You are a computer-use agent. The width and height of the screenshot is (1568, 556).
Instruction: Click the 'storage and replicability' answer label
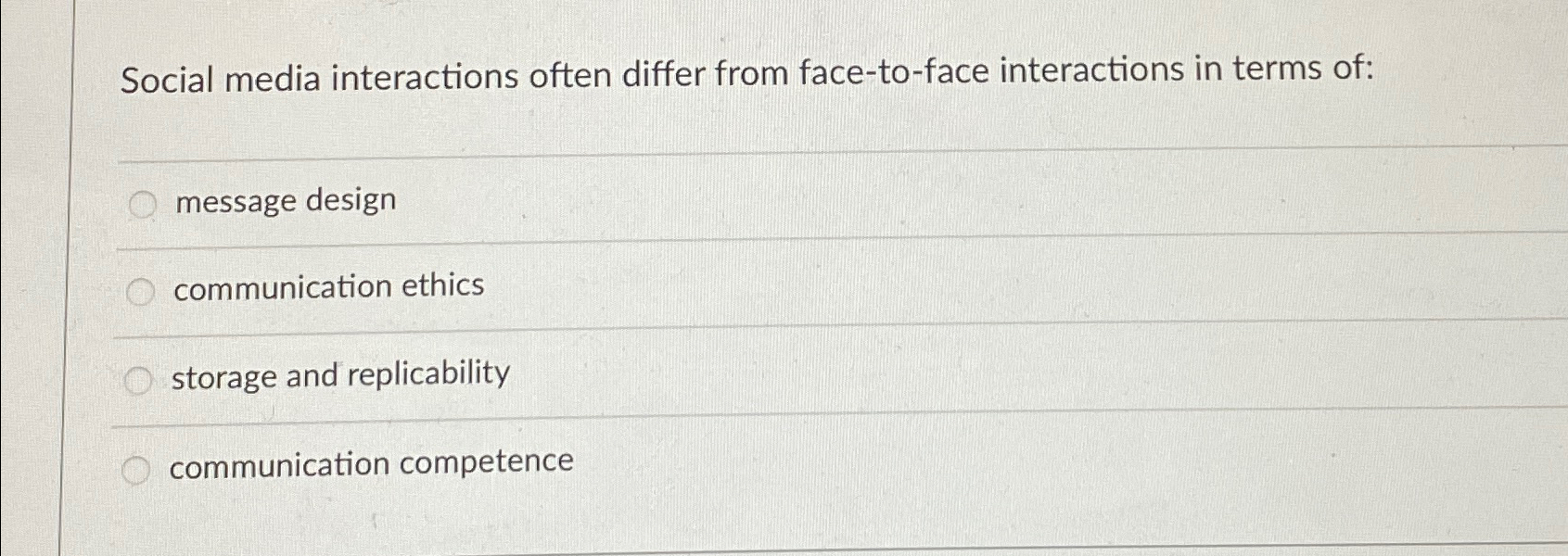click(339, 375)
